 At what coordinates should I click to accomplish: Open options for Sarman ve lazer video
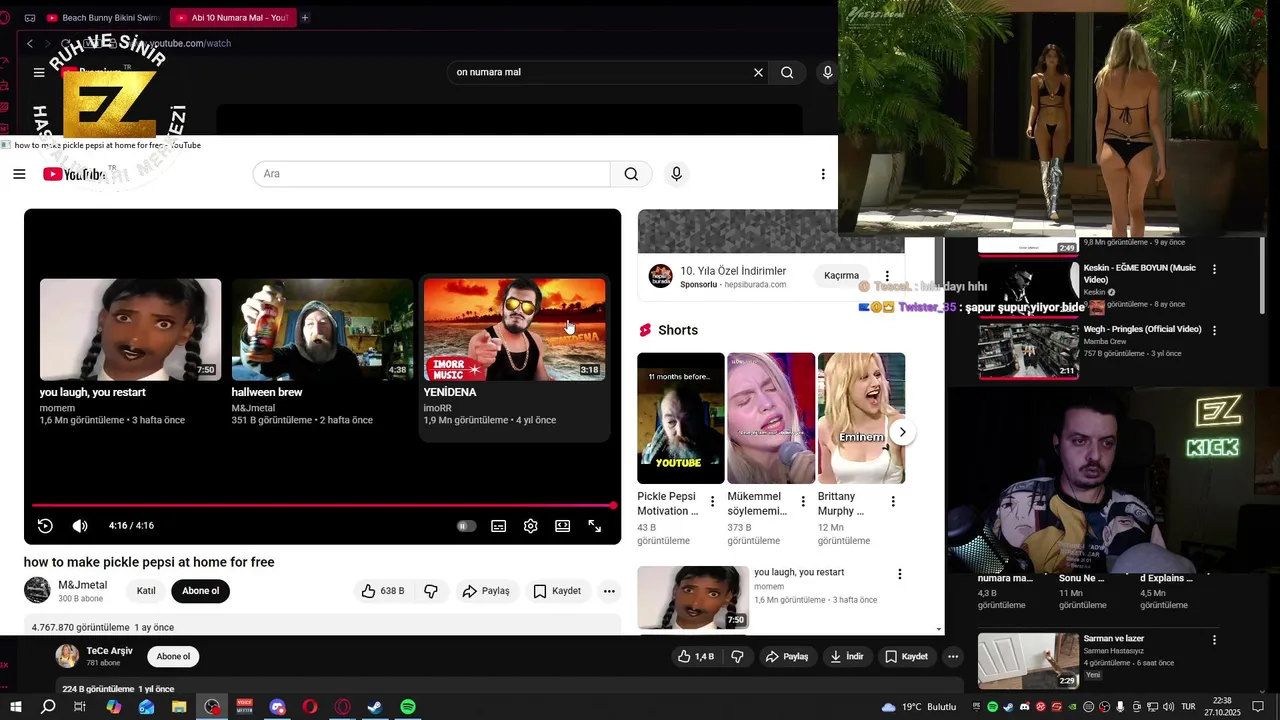click(x=1215, y=640)
